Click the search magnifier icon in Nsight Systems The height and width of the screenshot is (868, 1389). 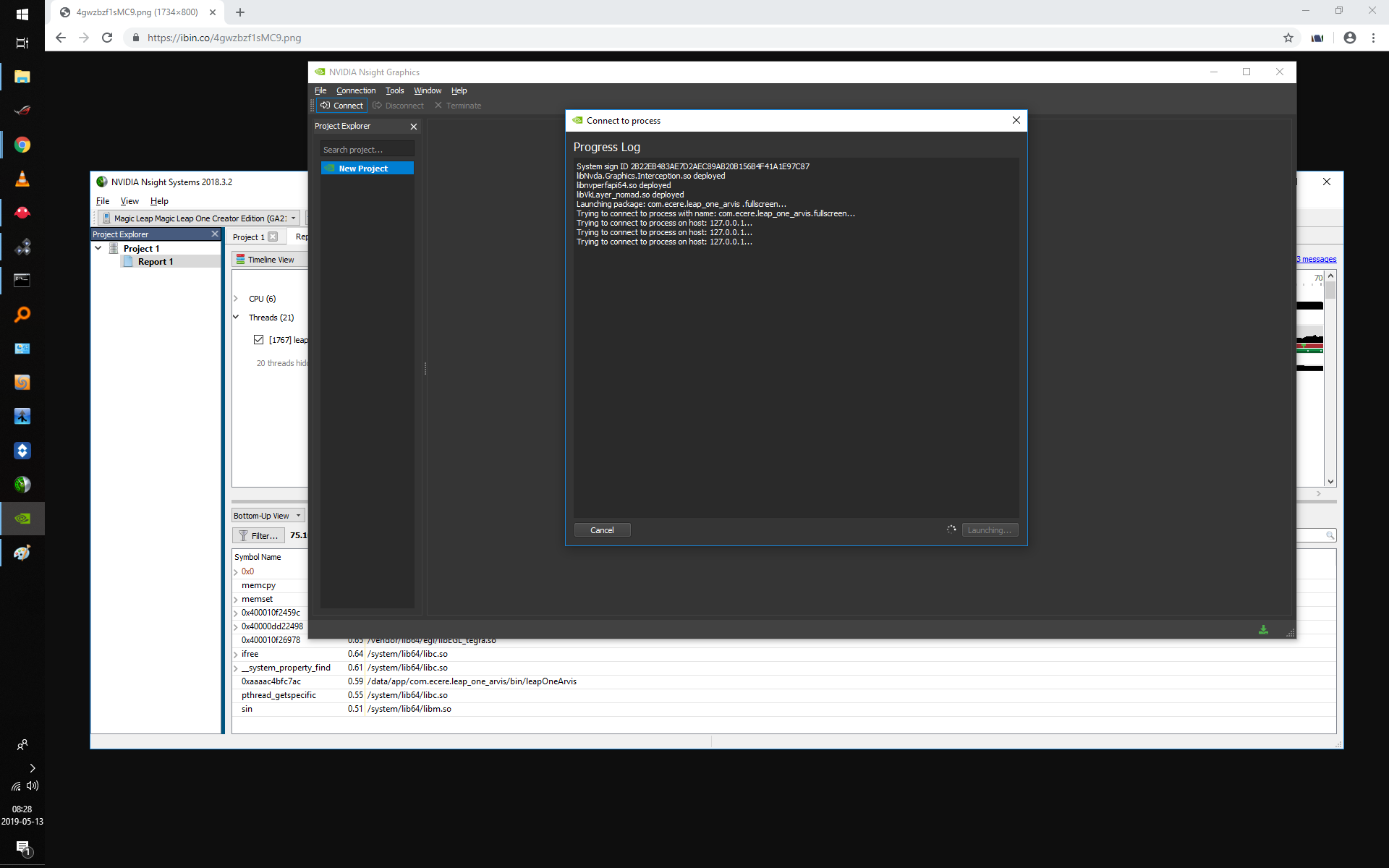(x=1330, y=535)
